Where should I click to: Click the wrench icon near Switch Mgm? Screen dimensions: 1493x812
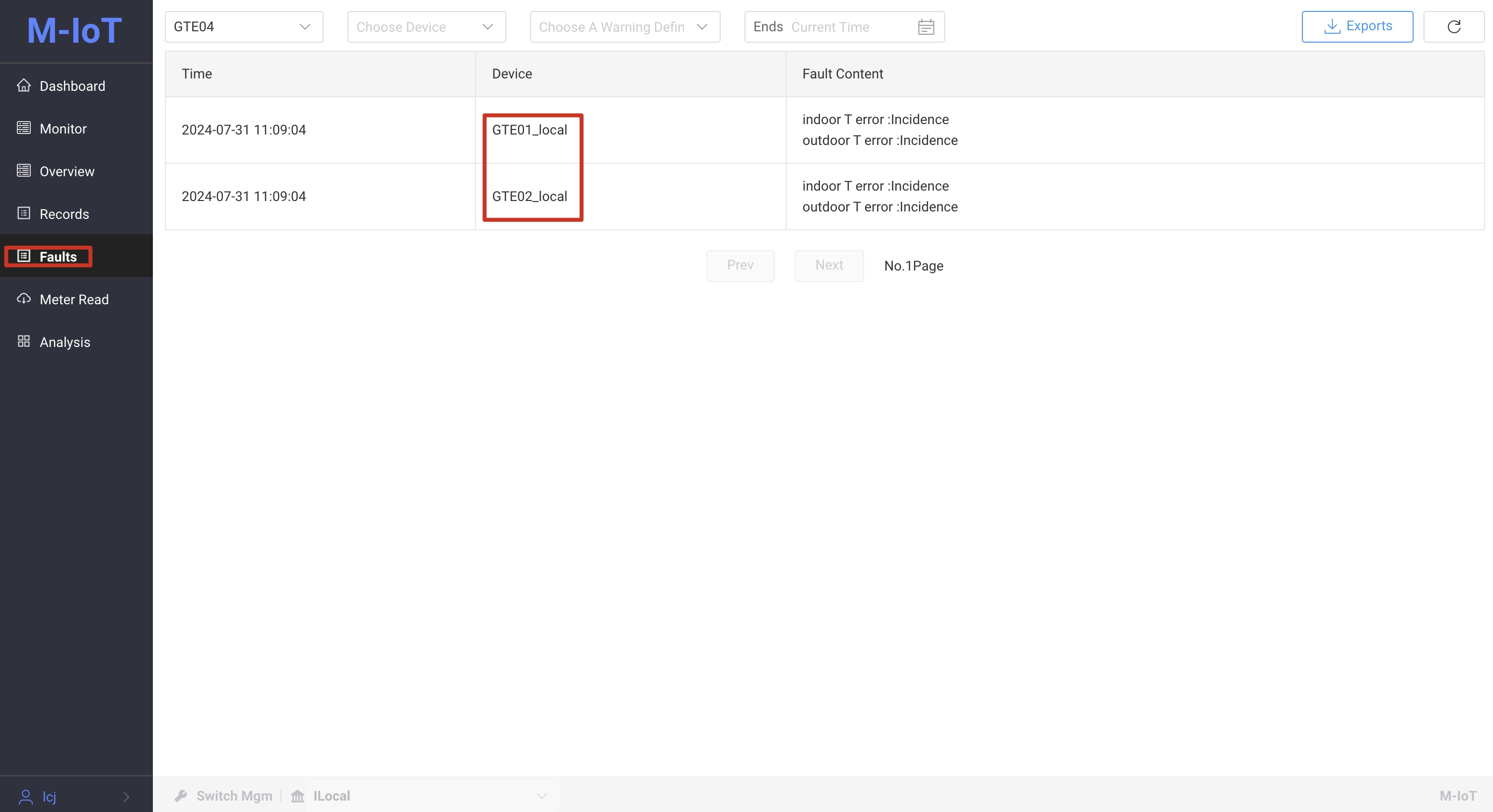(181, 796)
